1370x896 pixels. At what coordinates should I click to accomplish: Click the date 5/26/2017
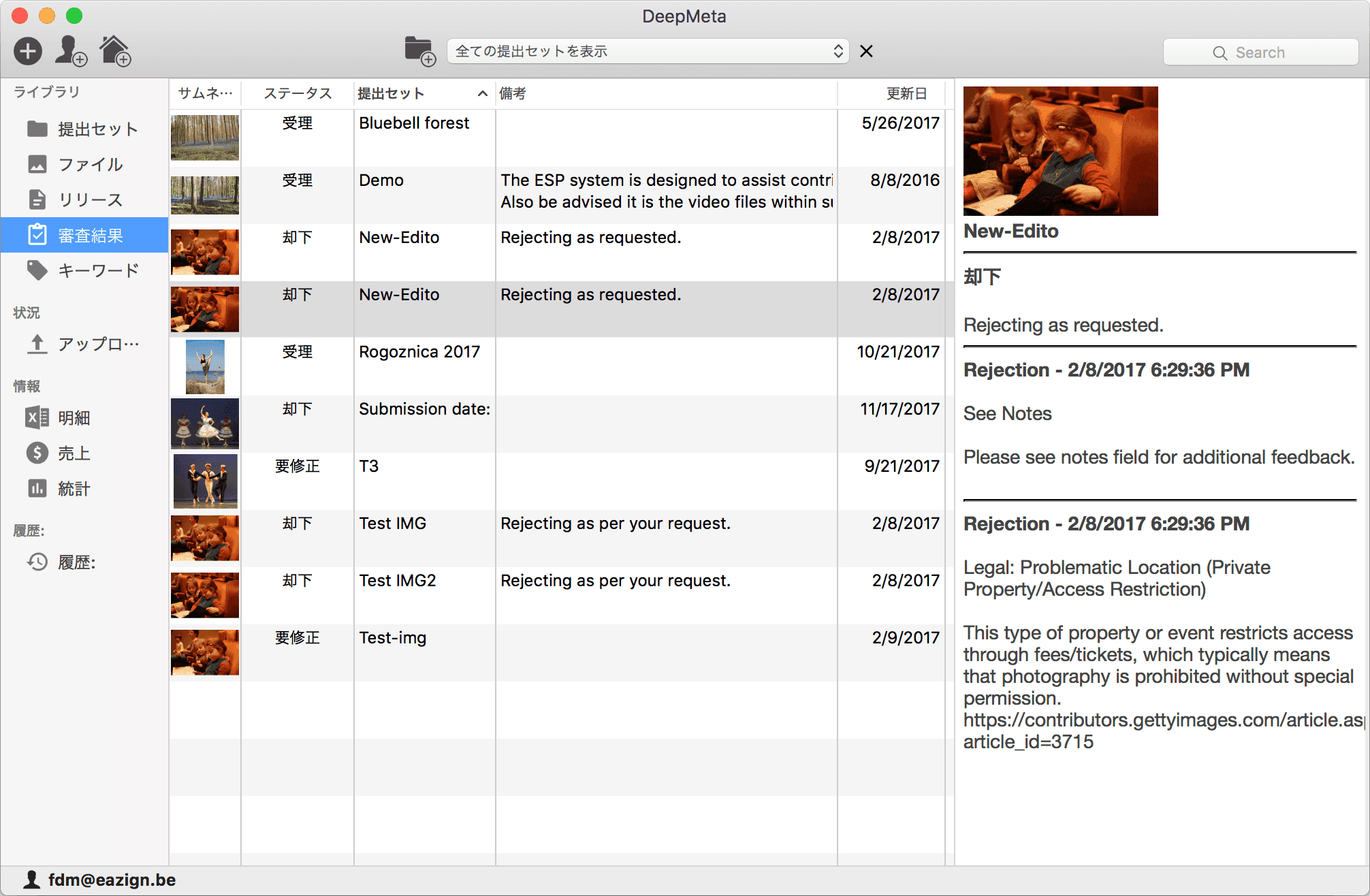pos(901,123)
